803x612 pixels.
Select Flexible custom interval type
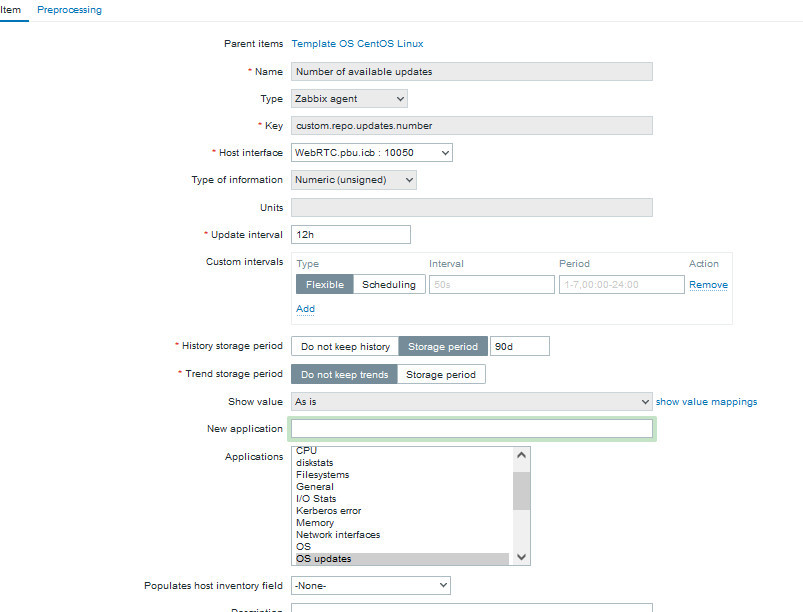[x=324, y=285]
